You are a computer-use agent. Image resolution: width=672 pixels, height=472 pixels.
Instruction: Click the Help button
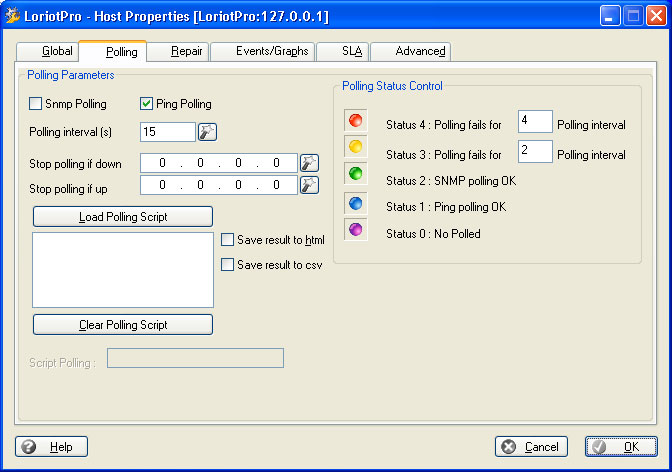click(52, 447)
